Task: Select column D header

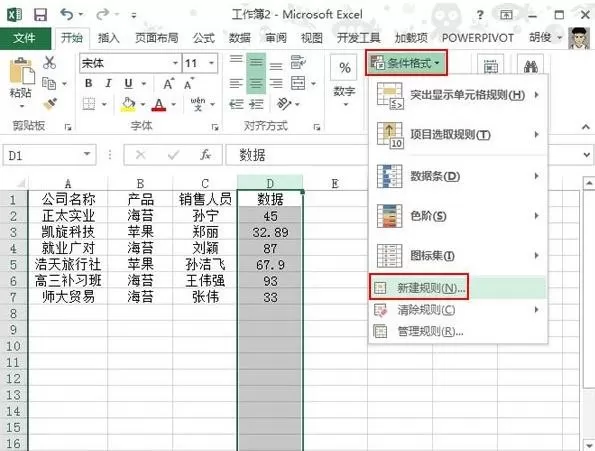Action: point(270,183)
